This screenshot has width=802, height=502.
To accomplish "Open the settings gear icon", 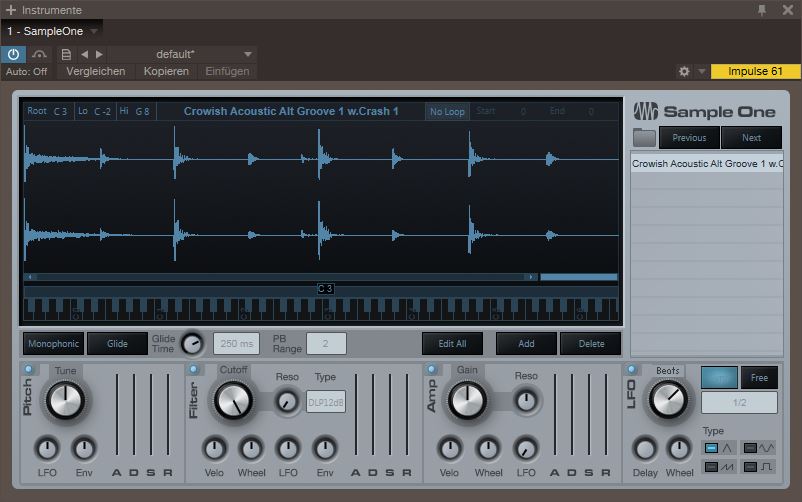I will point(684,72).
